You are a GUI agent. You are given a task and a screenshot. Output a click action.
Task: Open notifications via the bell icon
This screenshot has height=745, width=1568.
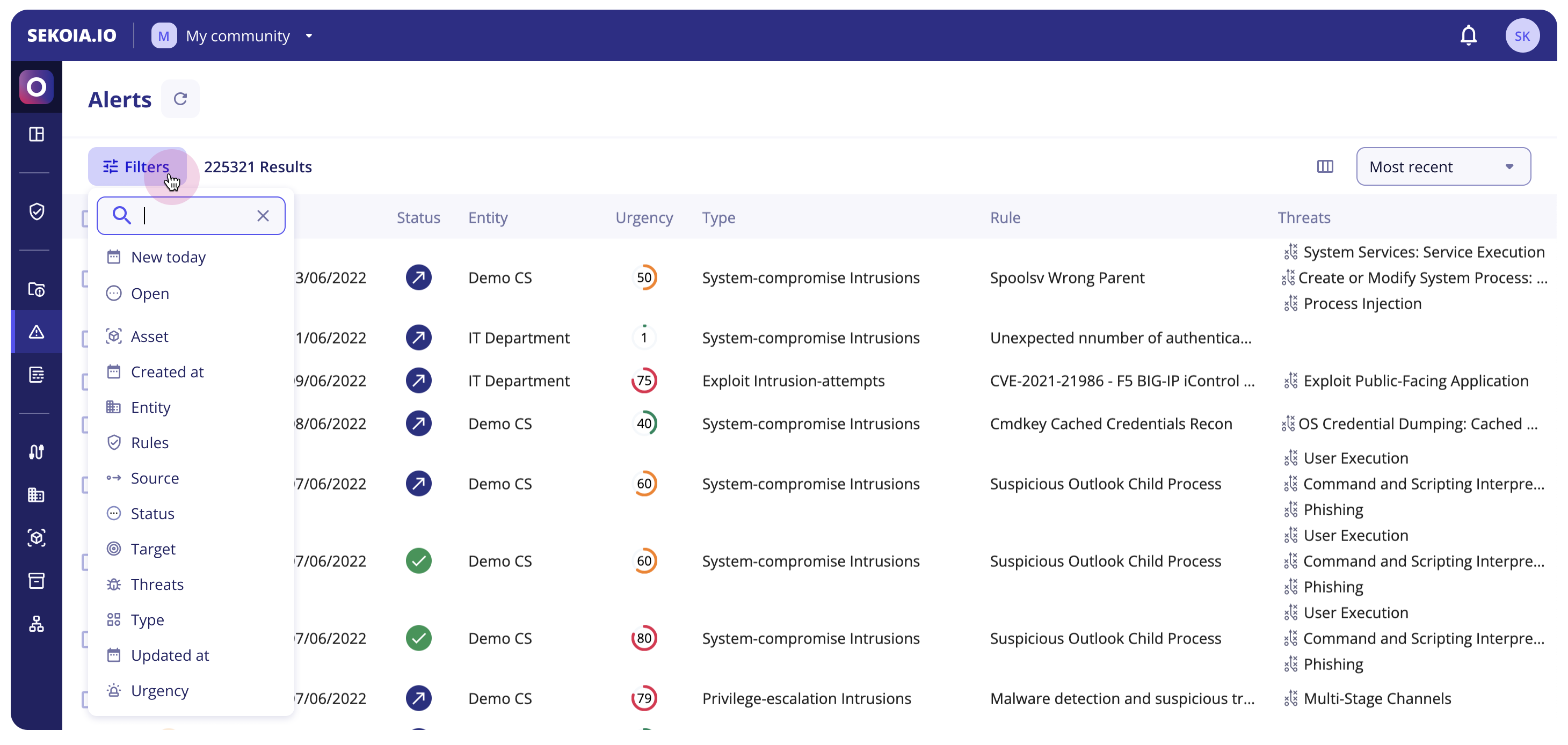click(1469, 35)
